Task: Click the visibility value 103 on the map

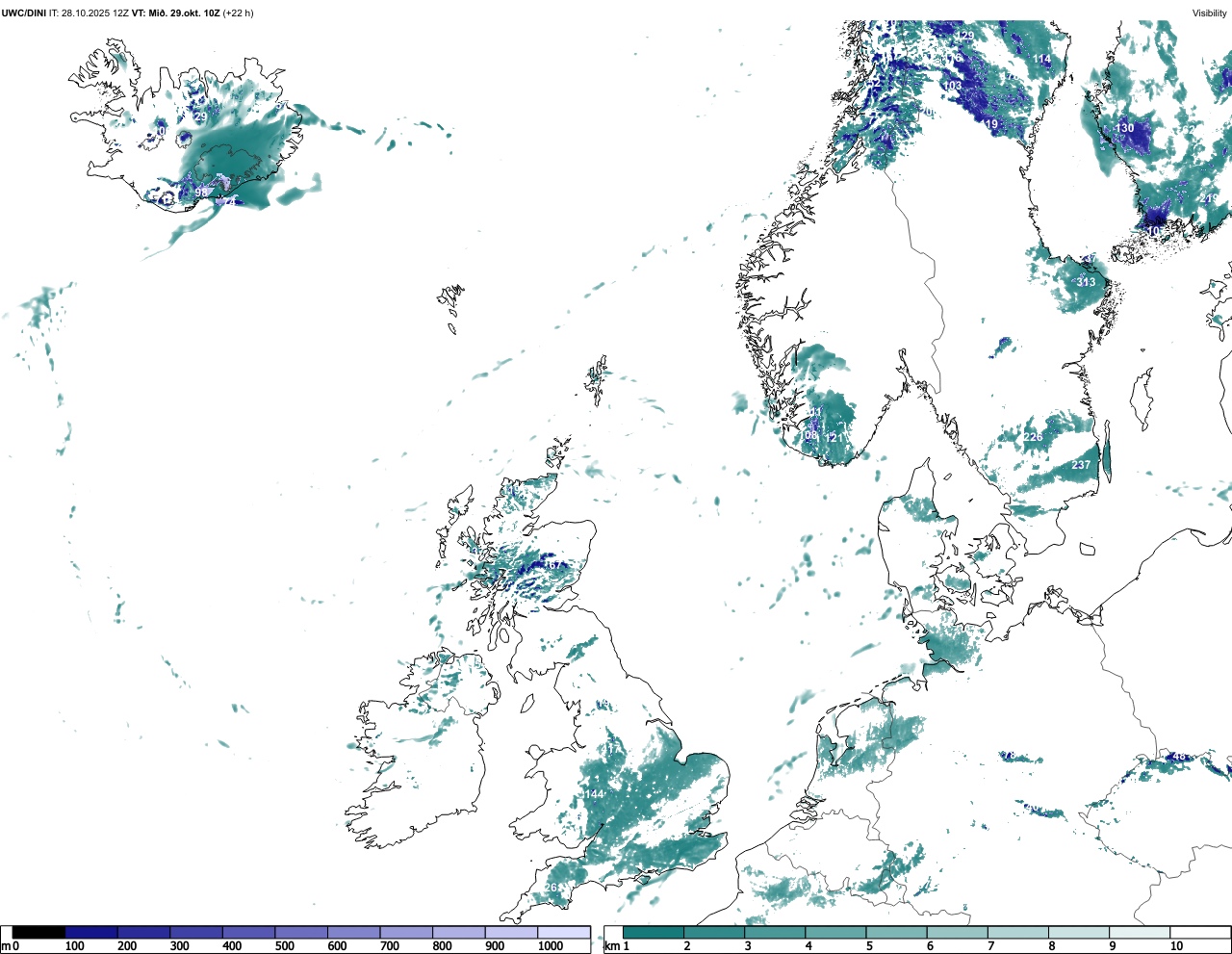Action: tap(953, 86)
